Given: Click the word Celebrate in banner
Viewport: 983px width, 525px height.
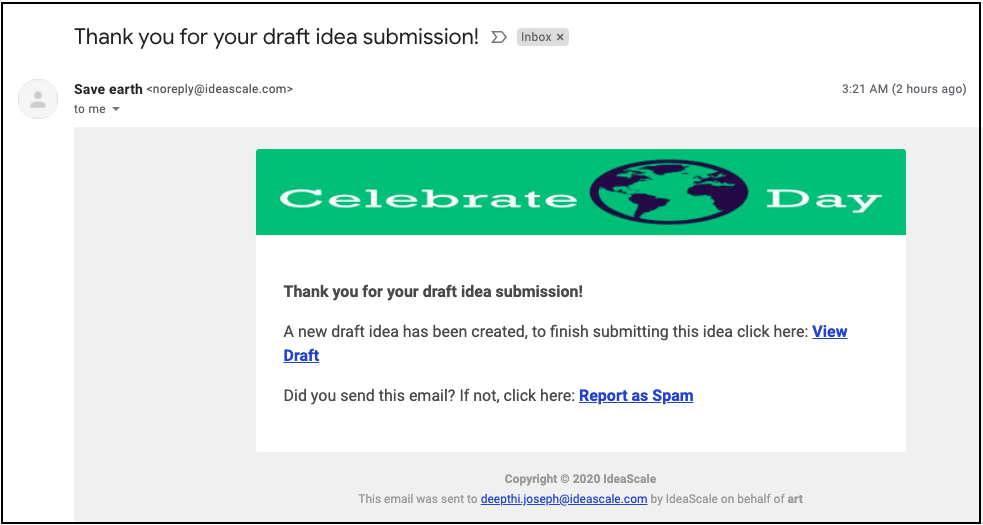Looking at the screenshot, I should click(x=428, y=199).
